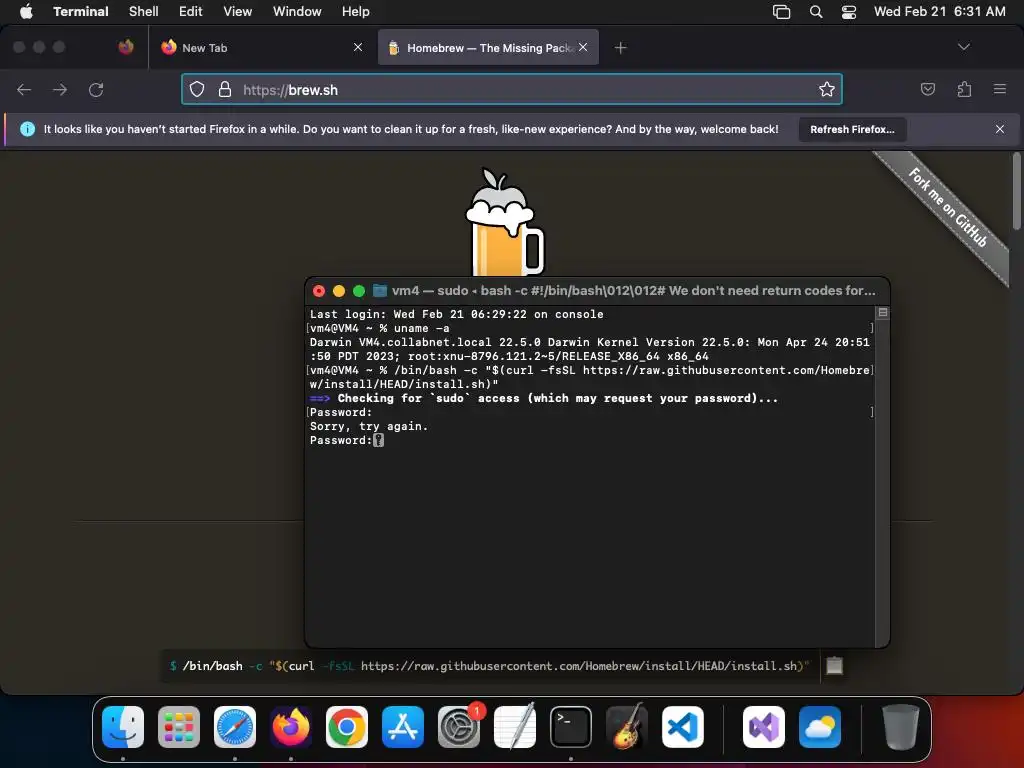Copy the Homebrew install command clipboard icon
Viewport: 1024px width, 768px height.
click(835, 665)
